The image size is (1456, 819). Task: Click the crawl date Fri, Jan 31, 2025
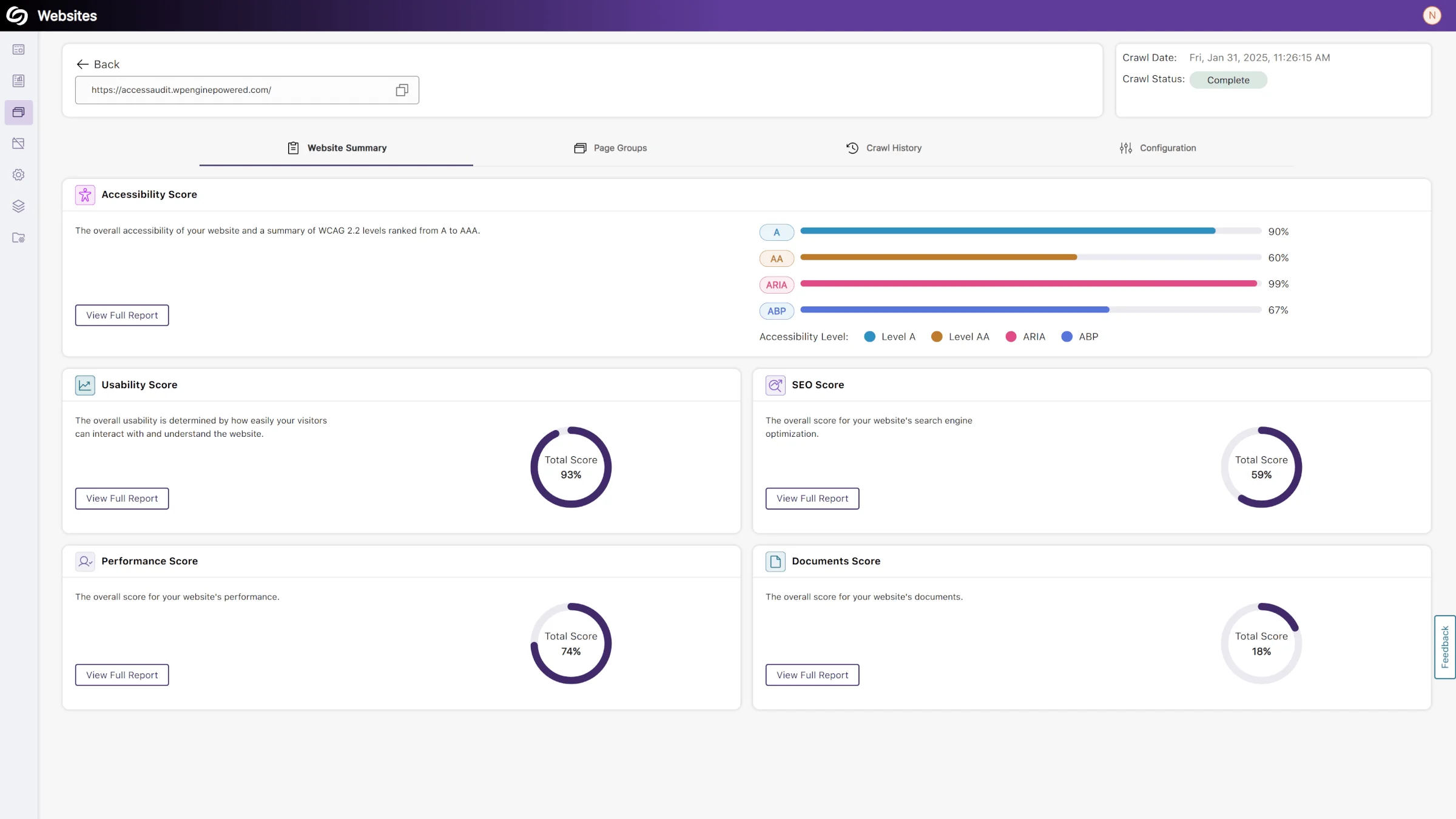pyautogui.click(x=1259, y=58)
